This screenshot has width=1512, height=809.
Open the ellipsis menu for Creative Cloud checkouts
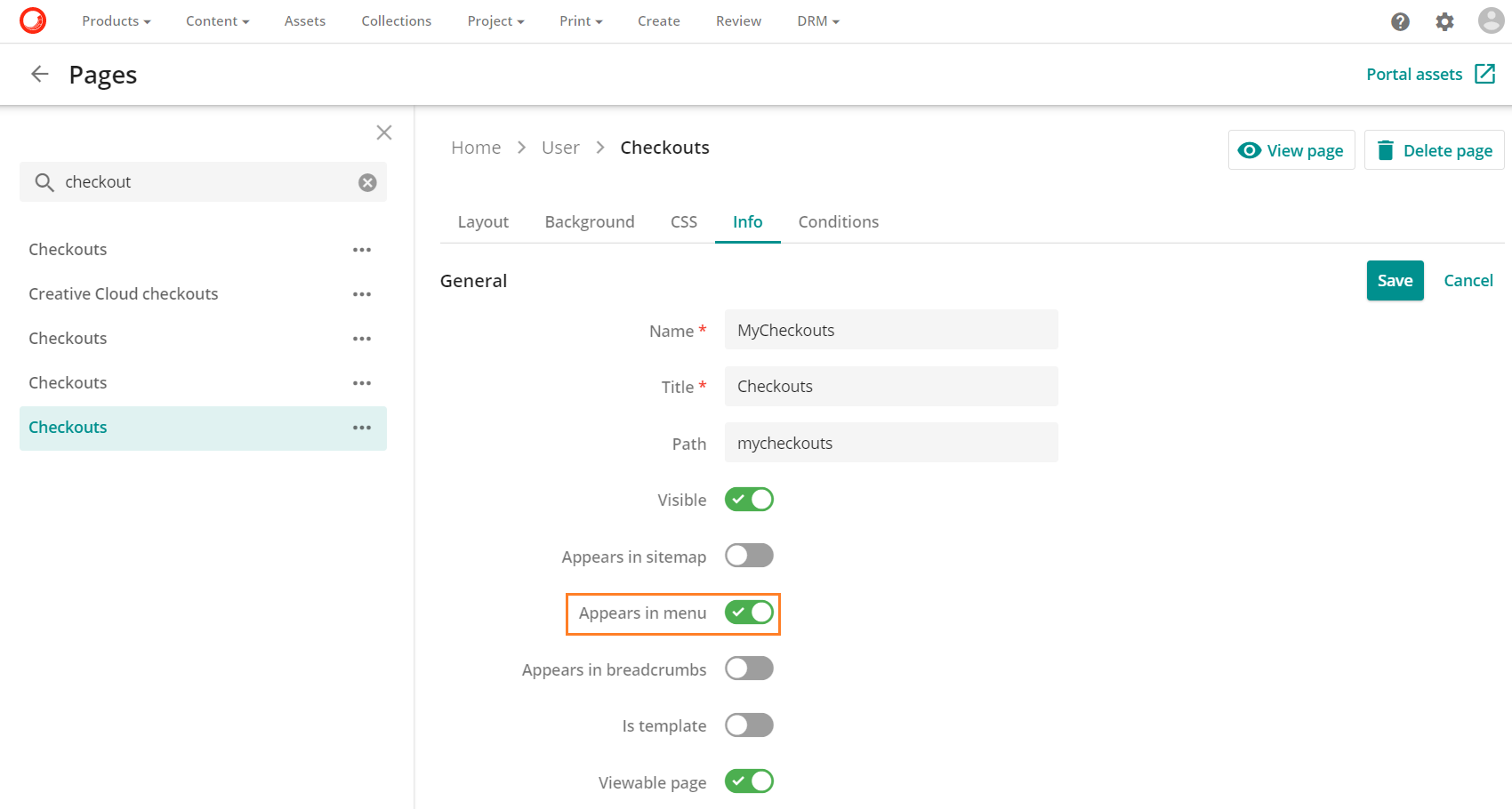362,293
